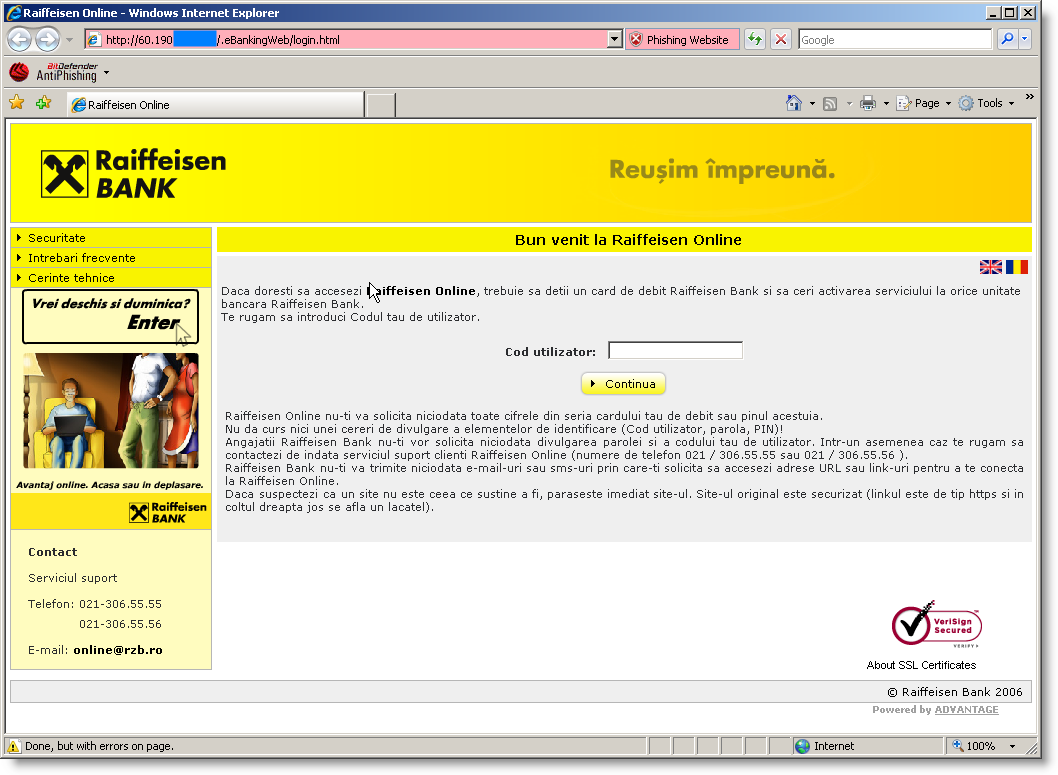
Task: Expand the Print options dropdown arrow
Action: 886,104
